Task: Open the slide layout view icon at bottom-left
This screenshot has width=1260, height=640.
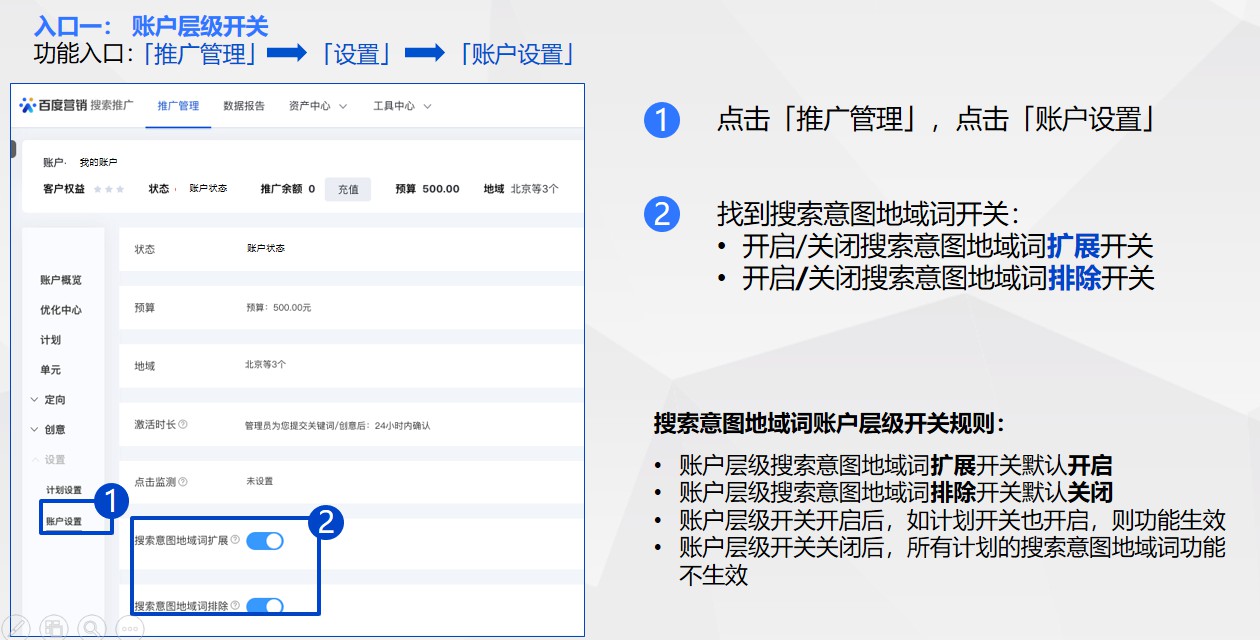Action: point(54,627)
